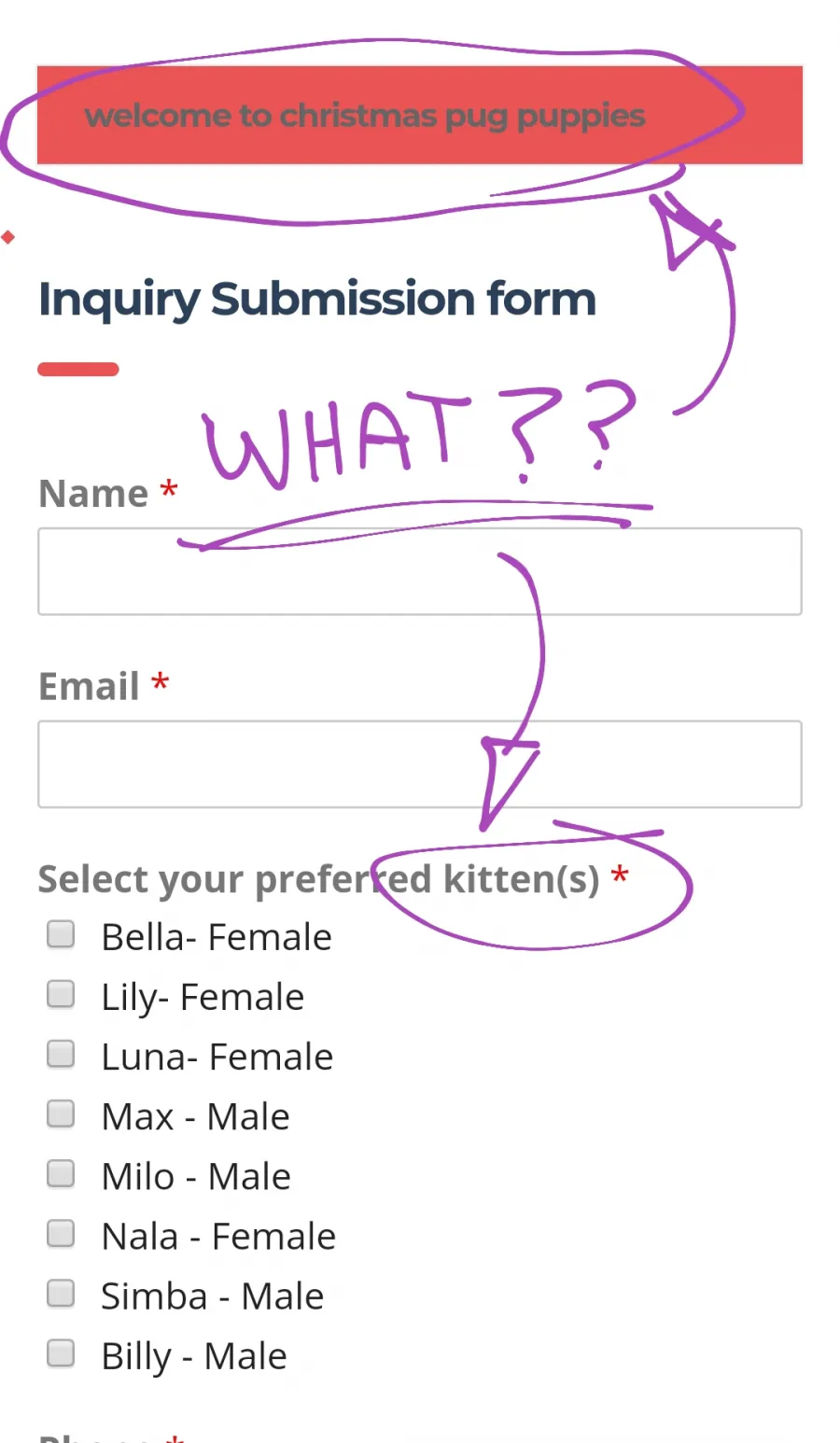
Task: Click the red welcome banner
Action: point(420,115)
